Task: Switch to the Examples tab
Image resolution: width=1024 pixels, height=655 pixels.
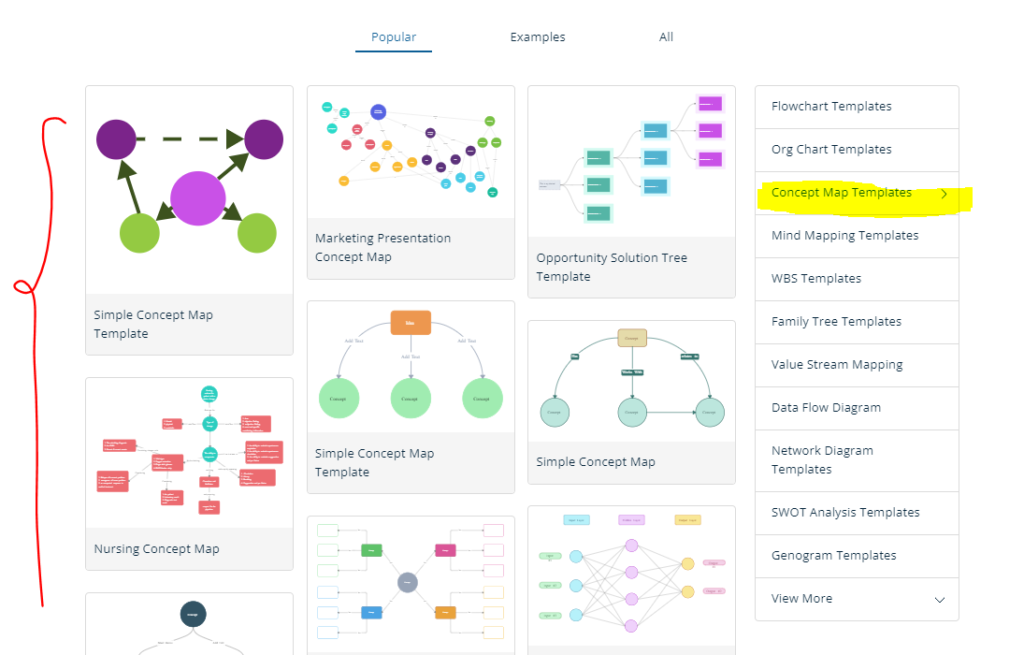Action: (537, 37)
